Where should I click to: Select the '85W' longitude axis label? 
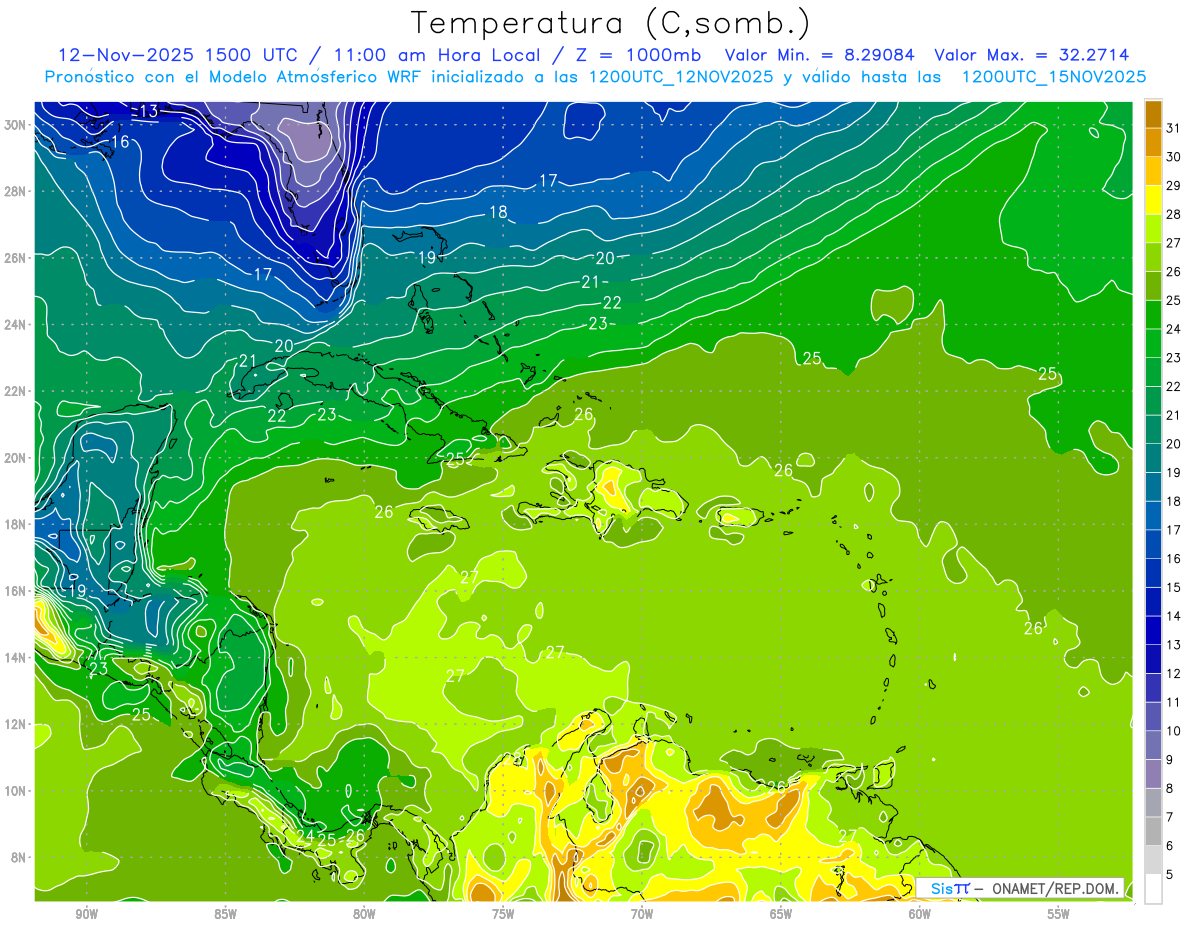[x=225, y=914]
